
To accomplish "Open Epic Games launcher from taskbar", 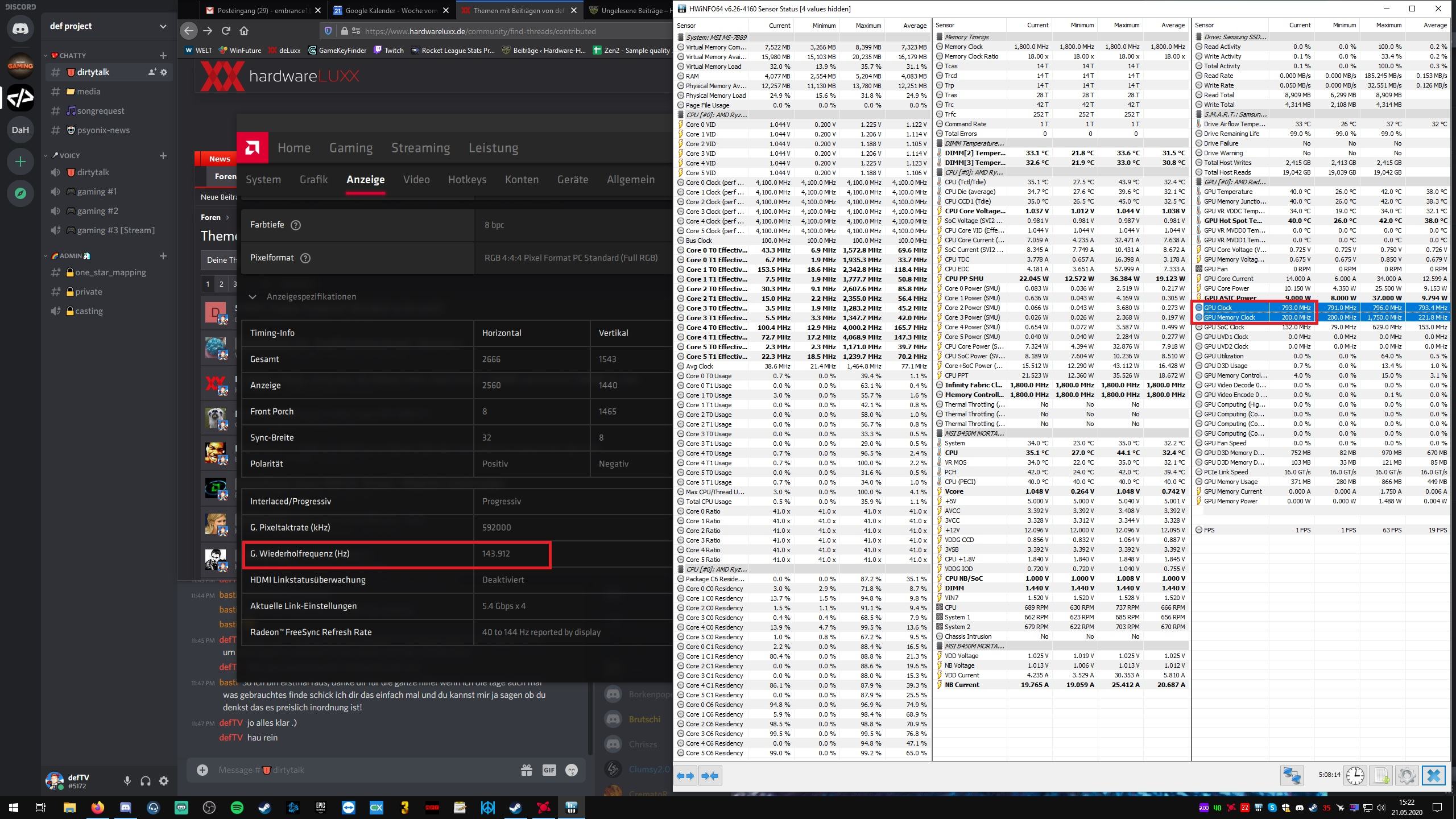I will point(320,808).
